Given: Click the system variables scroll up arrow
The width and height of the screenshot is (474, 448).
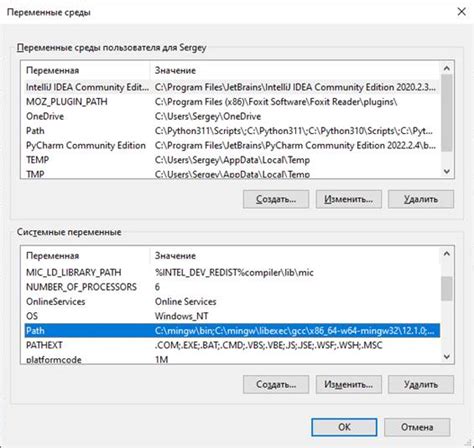Looking at the screenshot, I should pos(447,254).
